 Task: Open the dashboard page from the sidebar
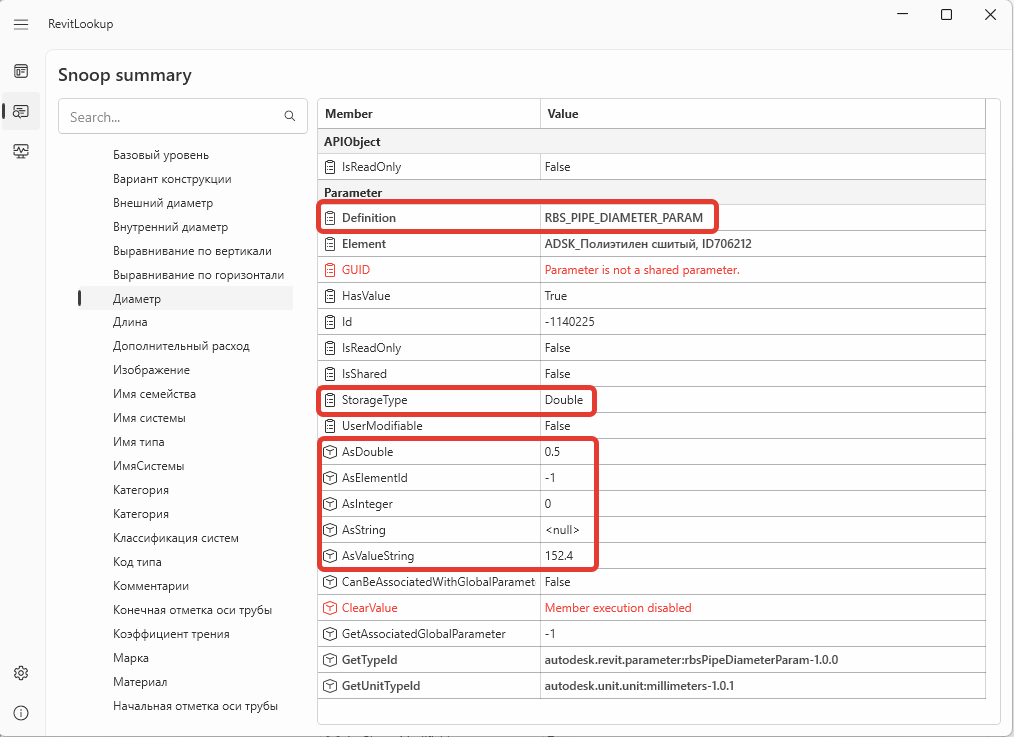[21, 71]
